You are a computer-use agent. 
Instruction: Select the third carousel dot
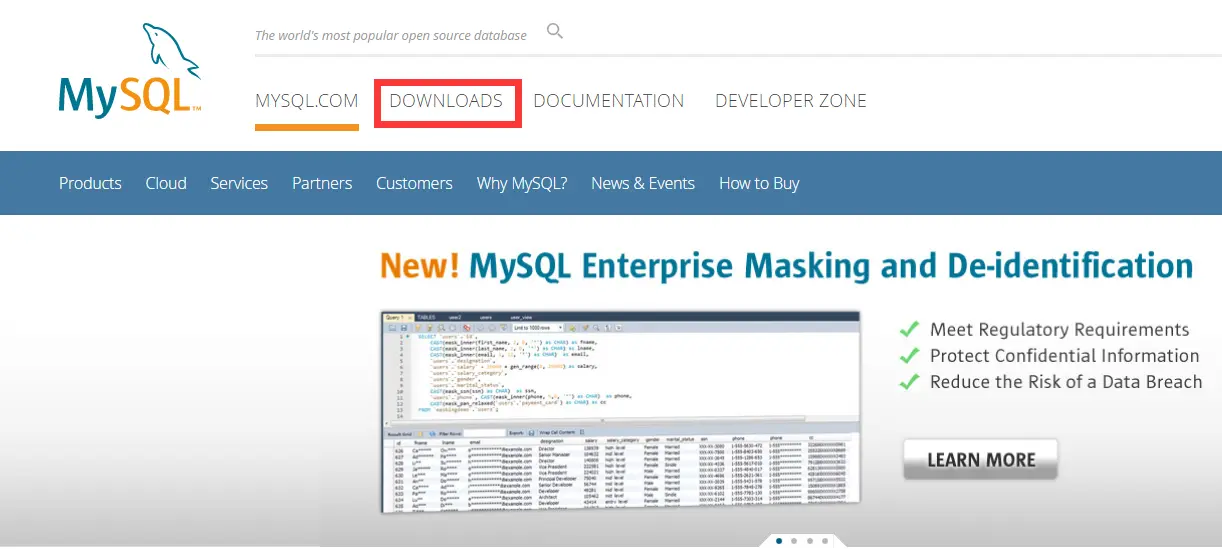coord(809,541)
